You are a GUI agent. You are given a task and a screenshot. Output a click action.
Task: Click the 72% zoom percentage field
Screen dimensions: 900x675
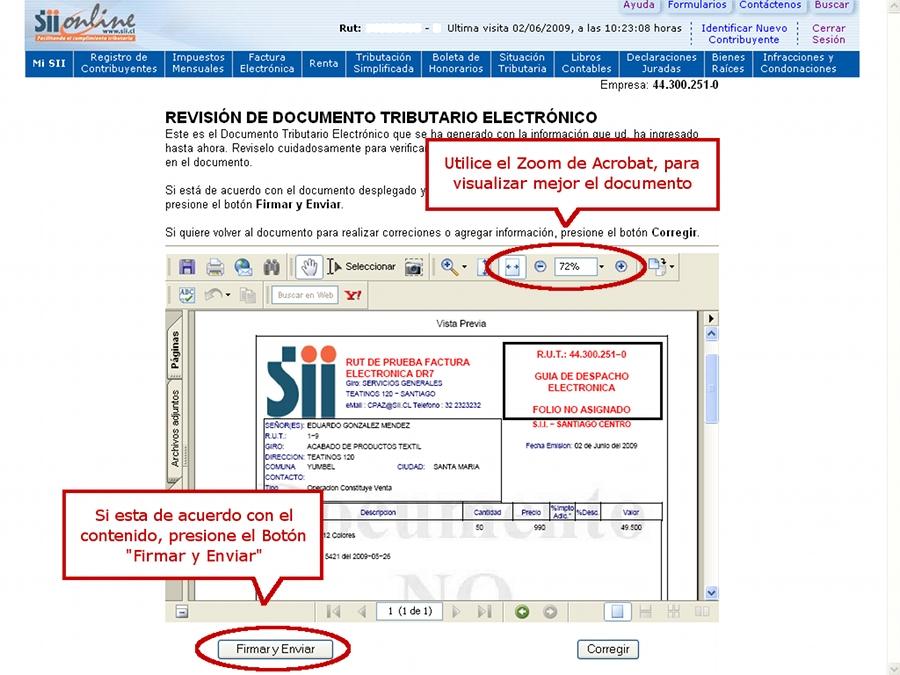point(575,266)
